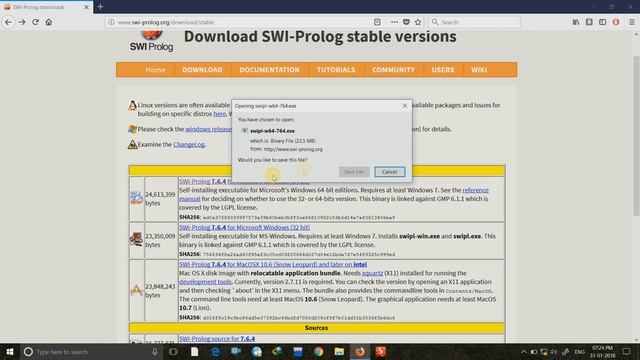Screen dimensions: 640x360
Task: Toggle the Firefox sidebars icon
Action: [x=602, y=22]
